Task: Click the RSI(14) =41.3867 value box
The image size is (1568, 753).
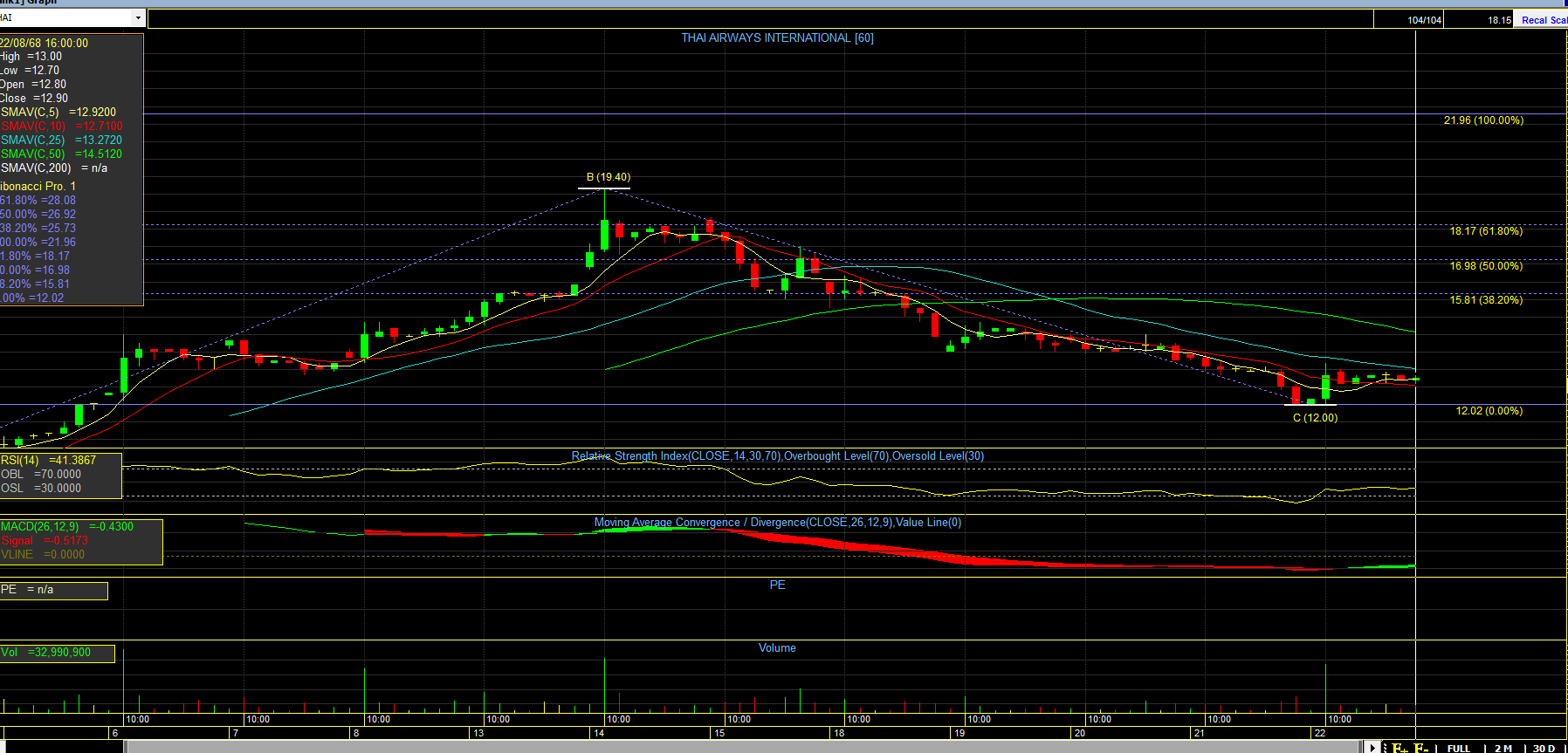Action: (x=48, y=461)
